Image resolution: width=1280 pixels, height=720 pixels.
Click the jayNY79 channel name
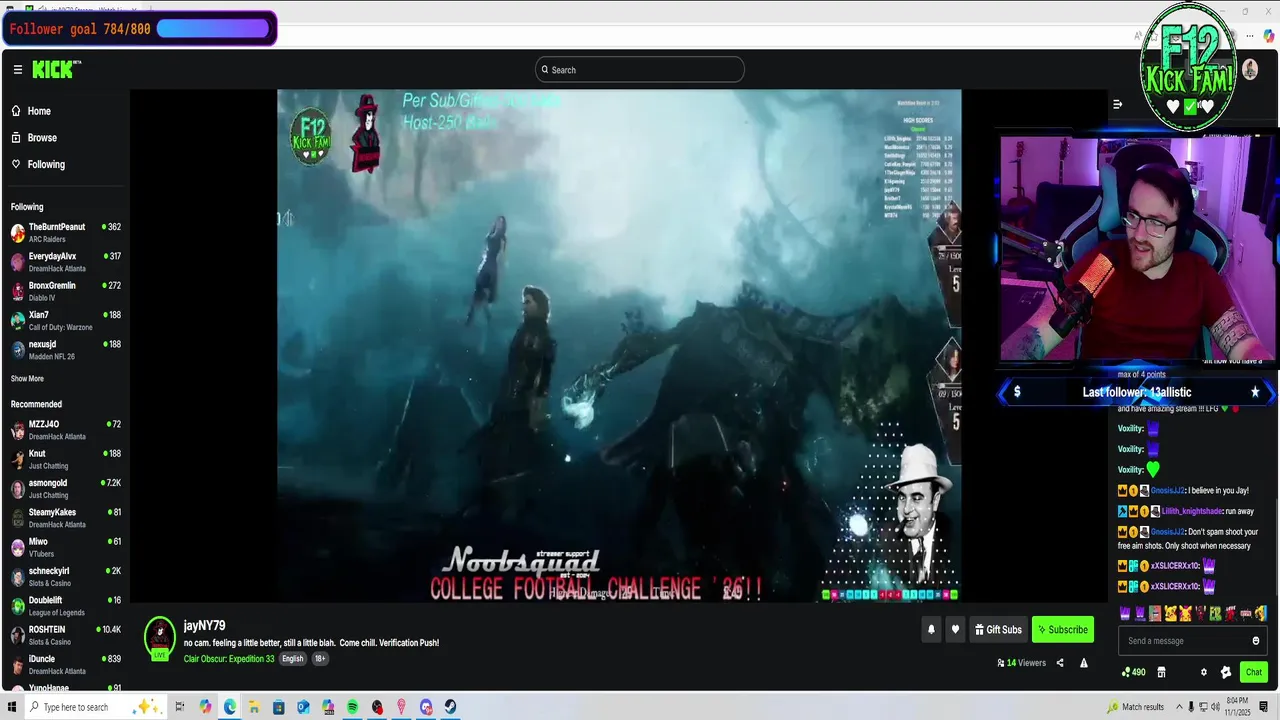click(204, 626)
